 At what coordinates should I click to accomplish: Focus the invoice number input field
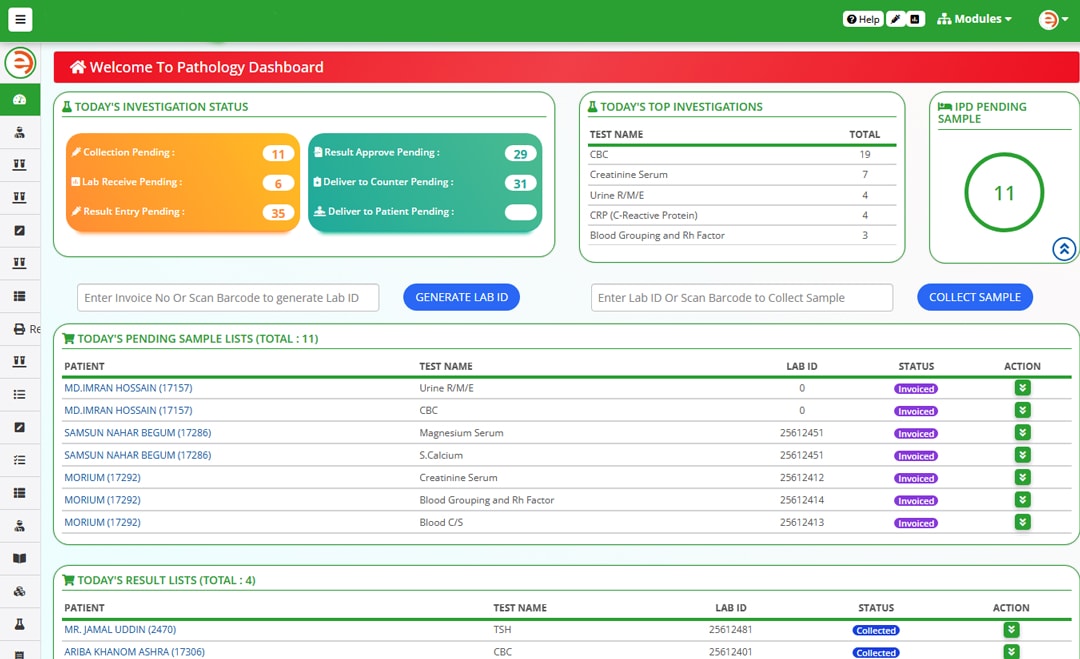click(228, 298)
